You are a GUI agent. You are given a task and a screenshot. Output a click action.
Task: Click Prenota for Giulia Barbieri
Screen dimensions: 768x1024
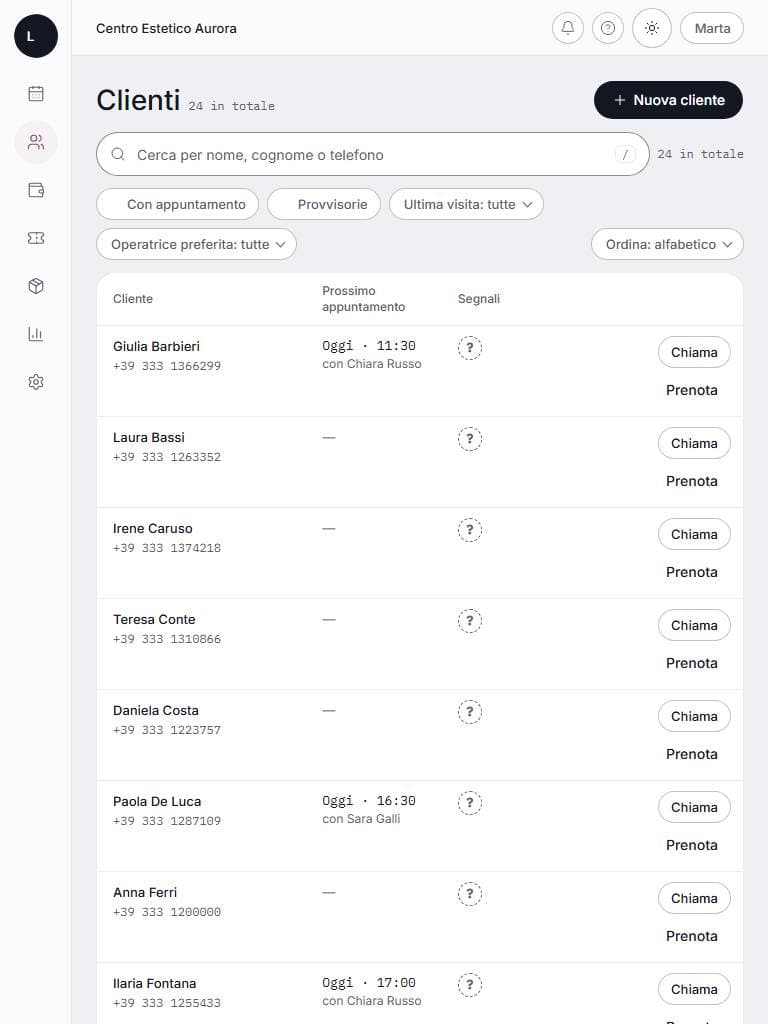692,390
